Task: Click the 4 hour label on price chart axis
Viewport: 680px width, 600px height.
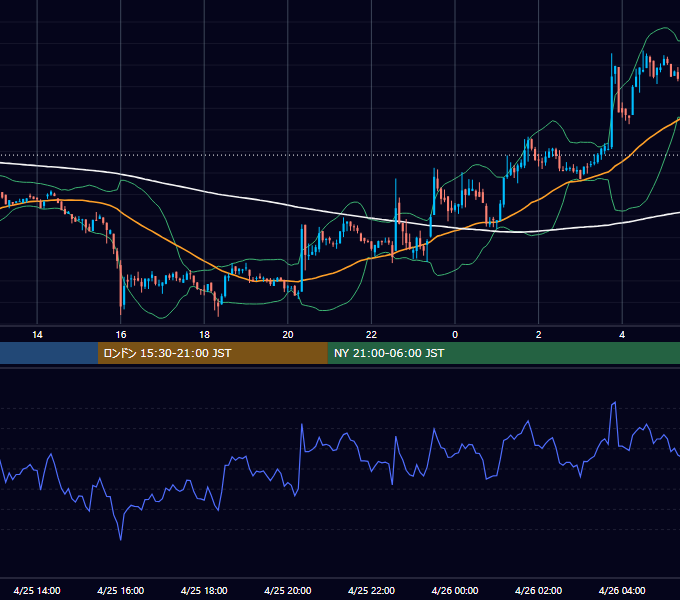Action: click(x=622, y=335)
